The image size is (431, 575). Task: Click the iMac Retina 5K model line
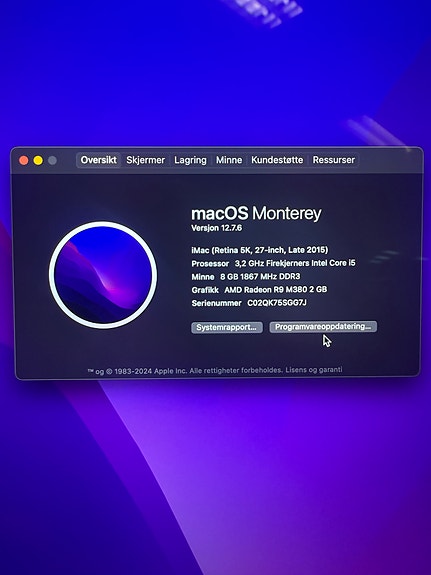pos(260,250)
